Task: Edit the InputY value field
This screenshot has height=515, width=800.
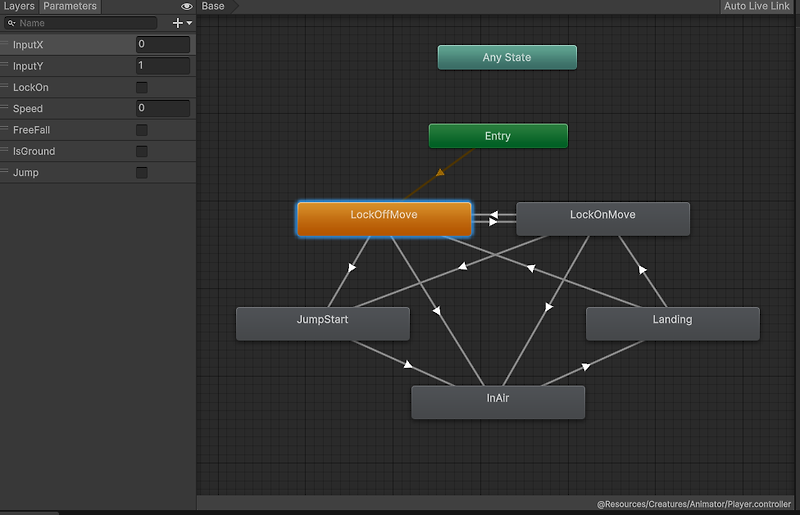Action: (163, 66)
